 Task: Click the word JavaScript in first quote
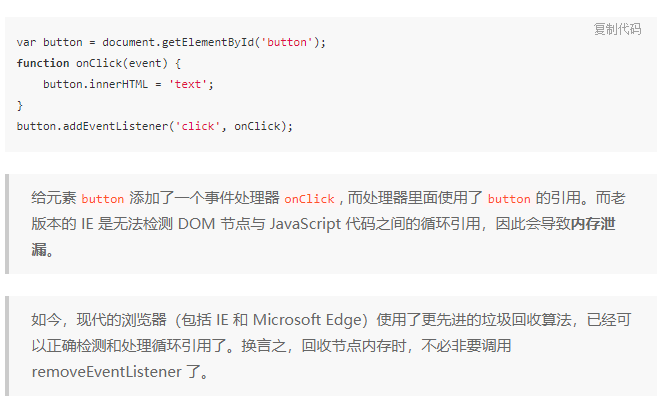pyautogui.click(x=305, y=224)
